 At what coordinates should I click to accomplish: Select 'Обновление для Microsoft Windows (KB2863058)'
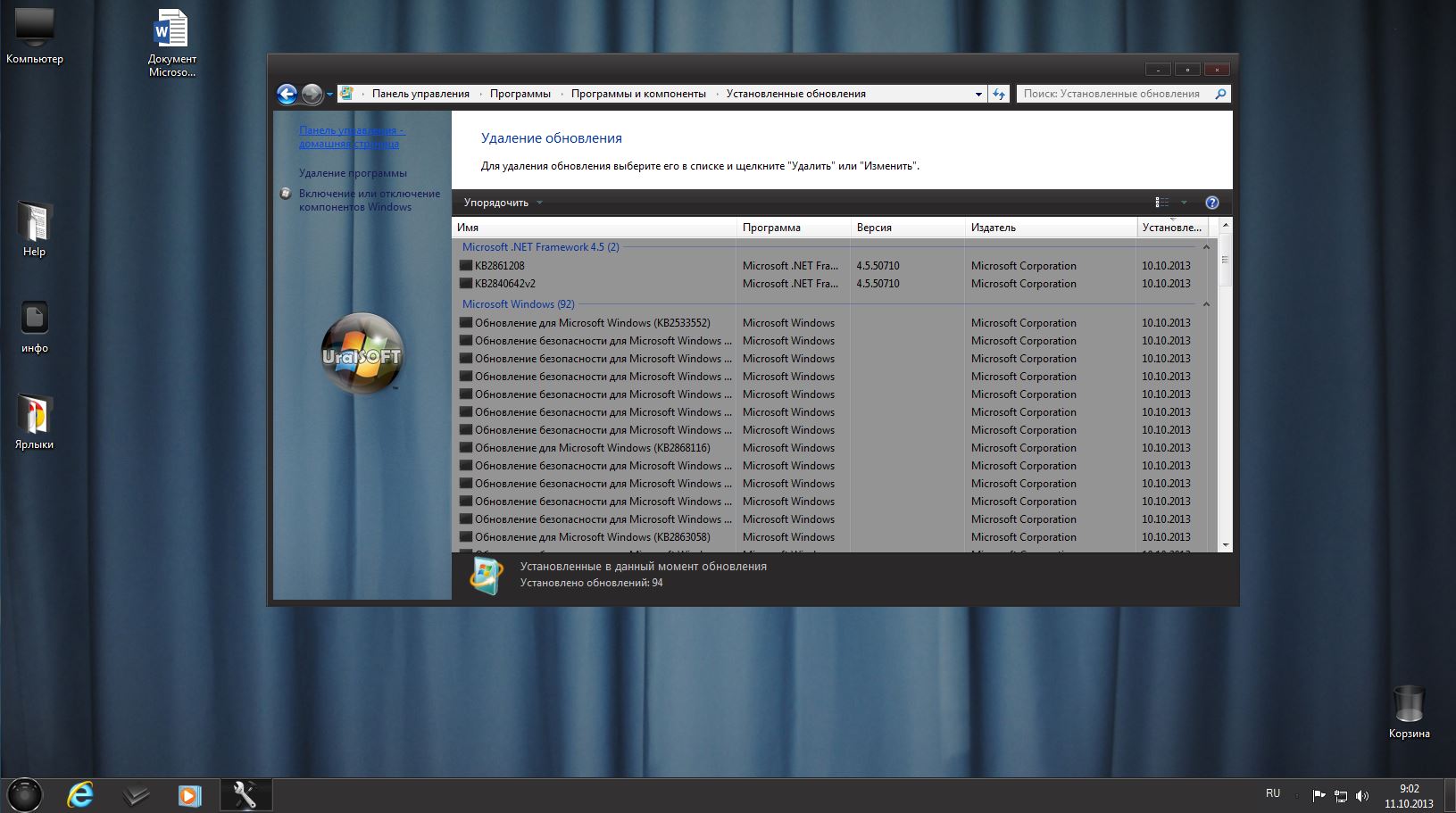coord(592,537)
